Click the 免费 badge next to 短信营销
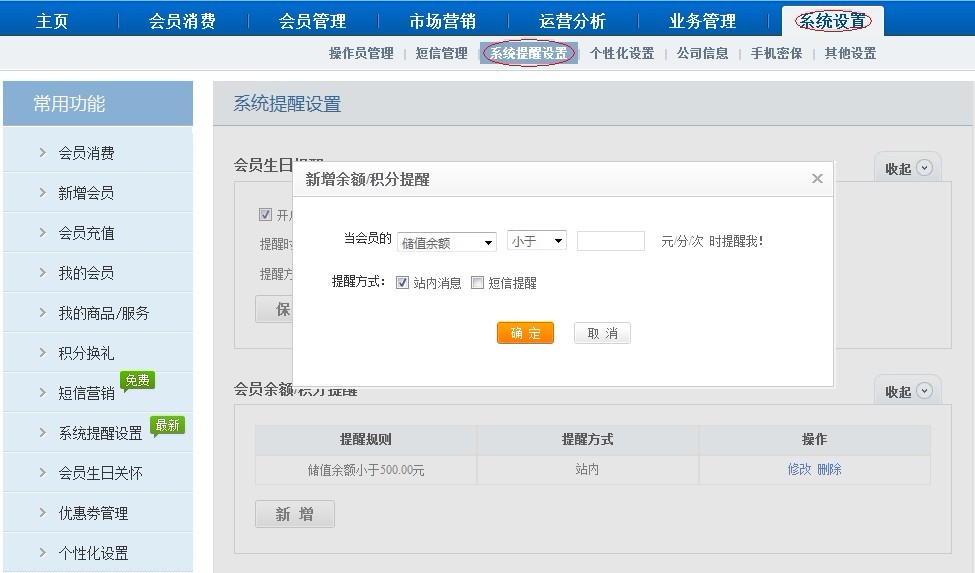Screen dimensions: 975x573 click(137, 380)
